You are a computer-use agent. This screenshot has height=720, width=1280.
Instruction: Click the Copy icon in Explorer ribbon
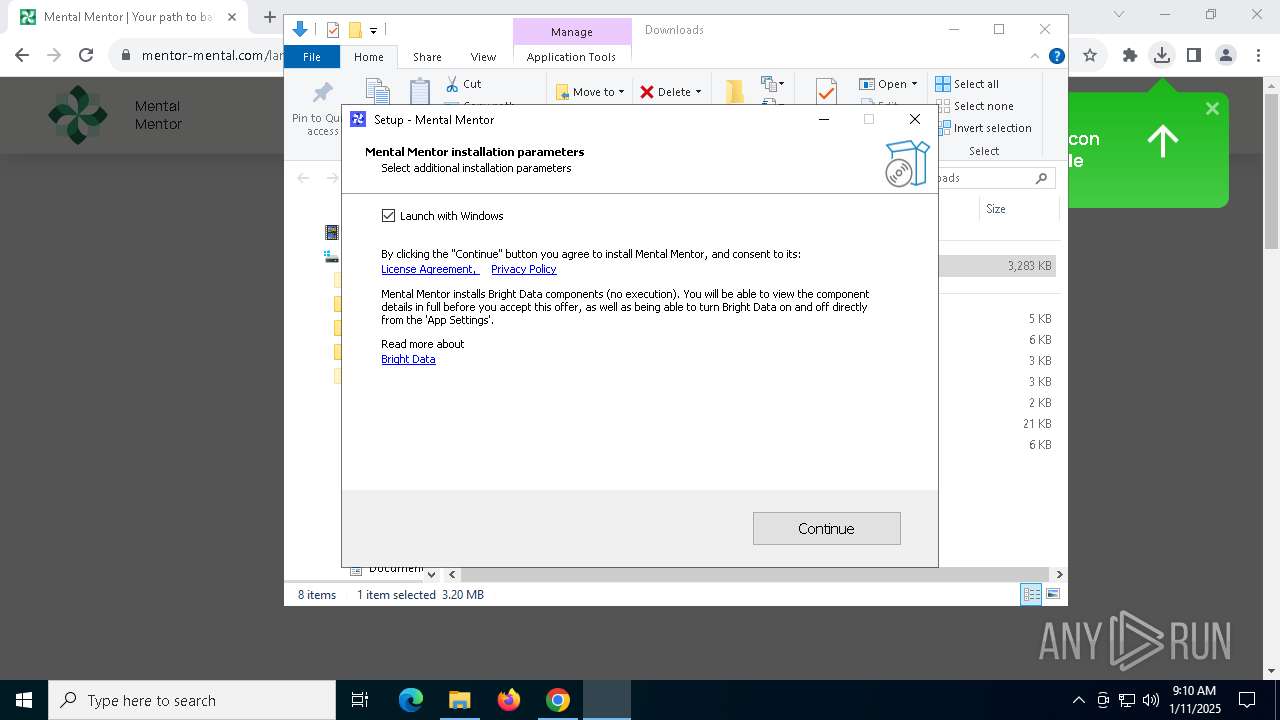click(x=377, y=92)
